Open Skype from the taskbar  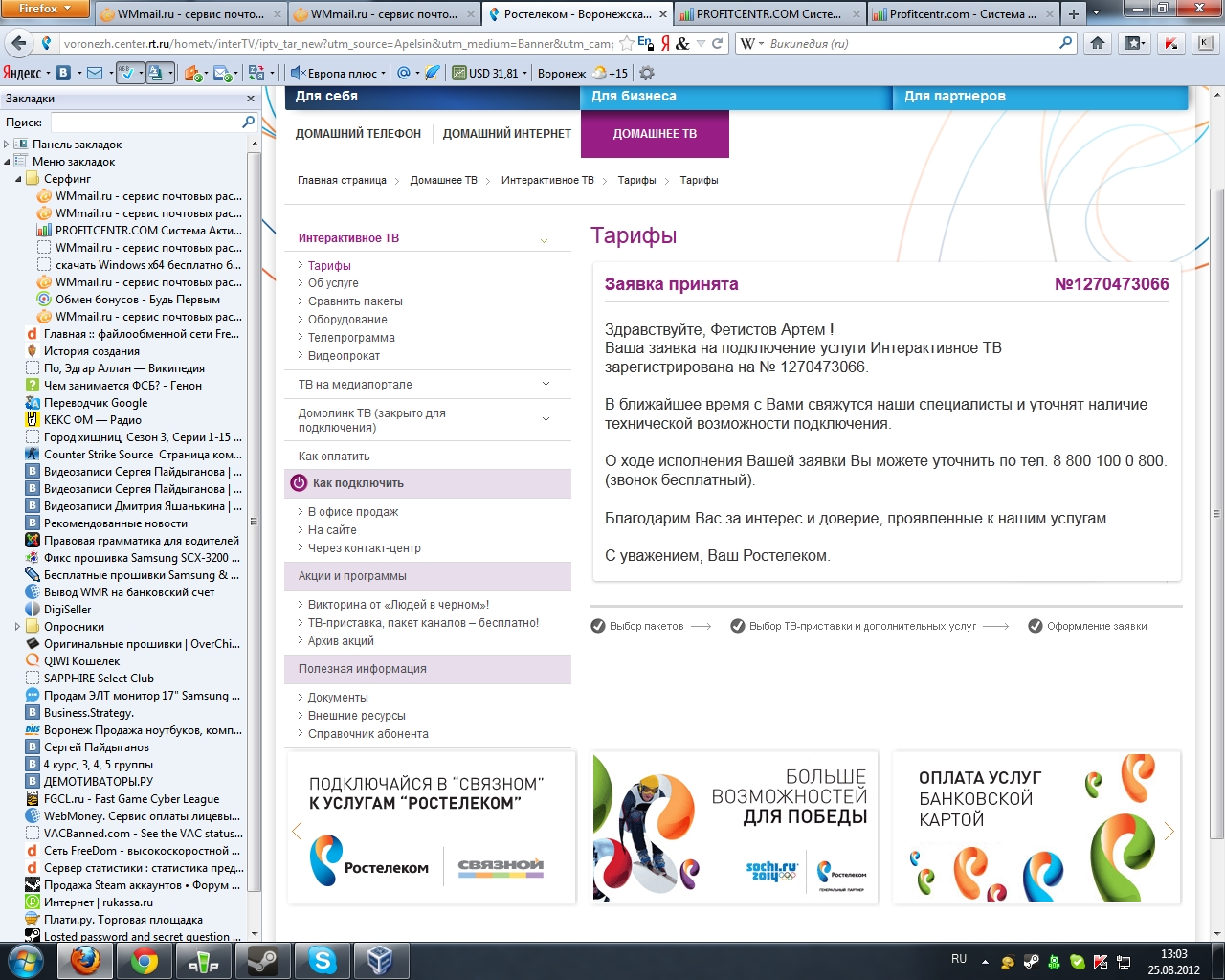pyautogui.click(x=323, y=960)
